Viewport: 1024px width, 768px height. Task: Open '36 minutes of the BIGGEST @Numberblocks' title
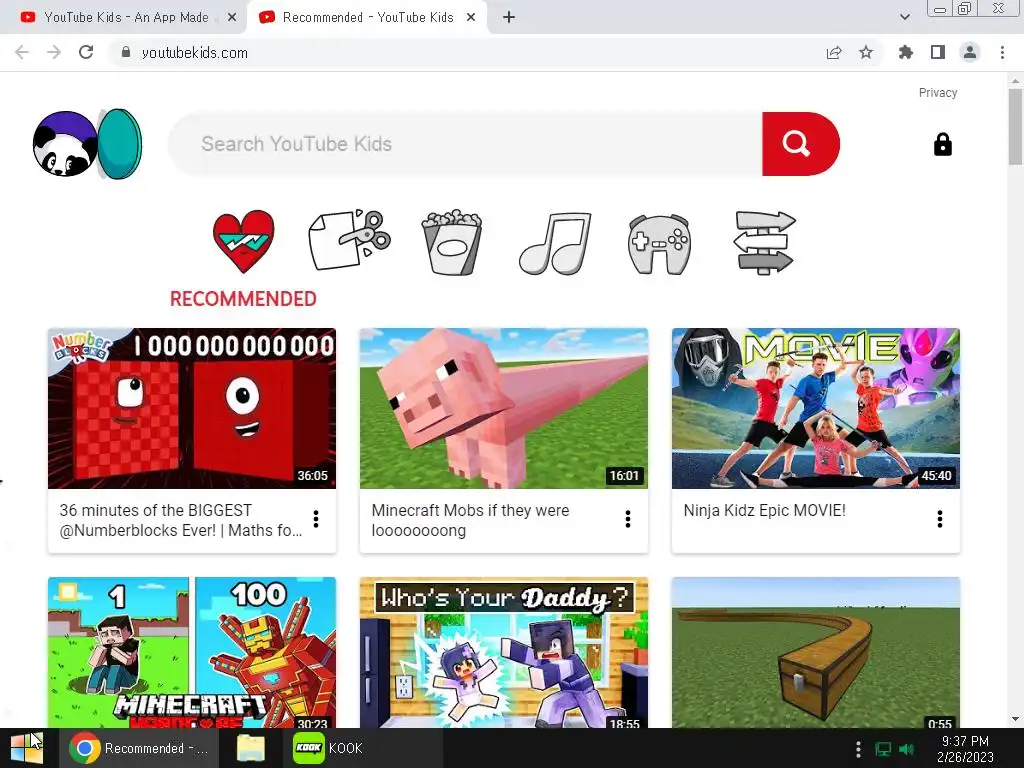pyautogui.click(x=181, y=520)
